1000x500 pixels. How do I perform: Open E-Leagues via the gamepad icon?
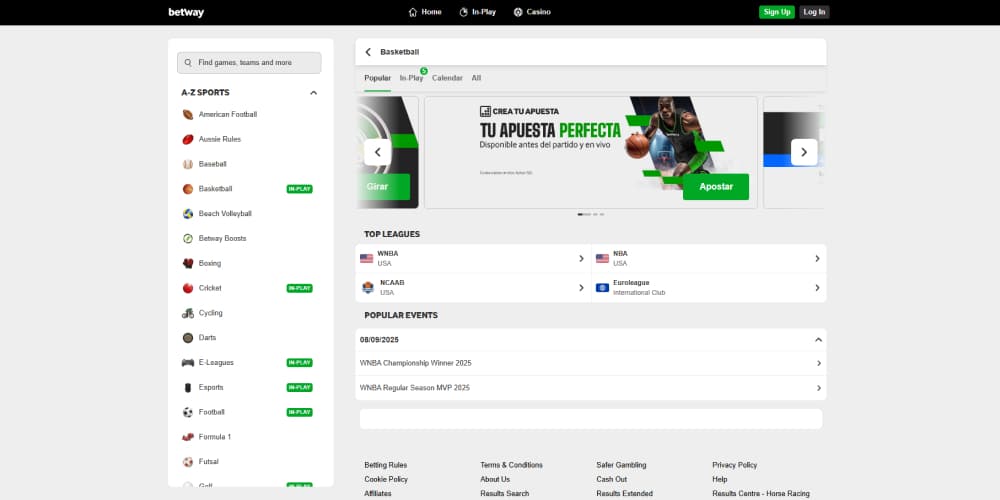187,363
